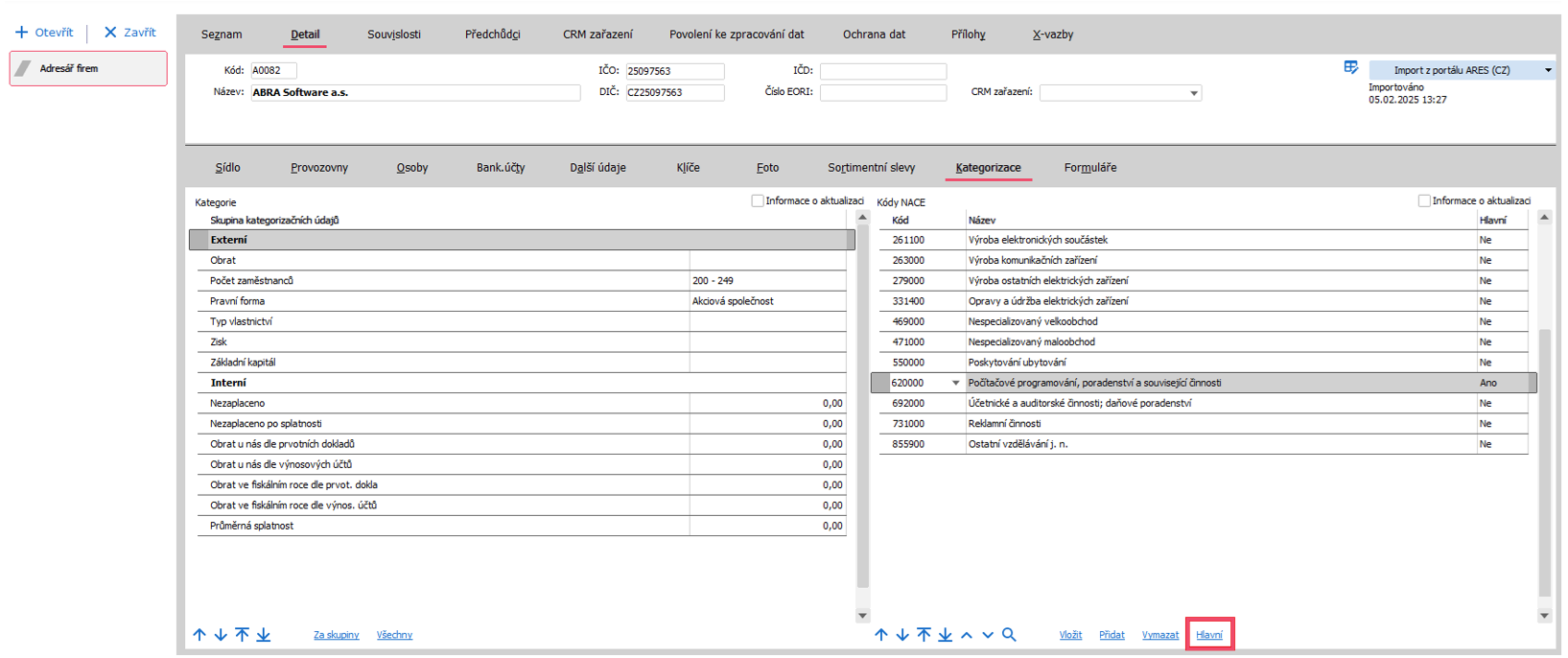Image resolution: width=1568 pixels, height=658 pixels.
Task: Click the Za skupiny link
Action: tap(336, 635)
